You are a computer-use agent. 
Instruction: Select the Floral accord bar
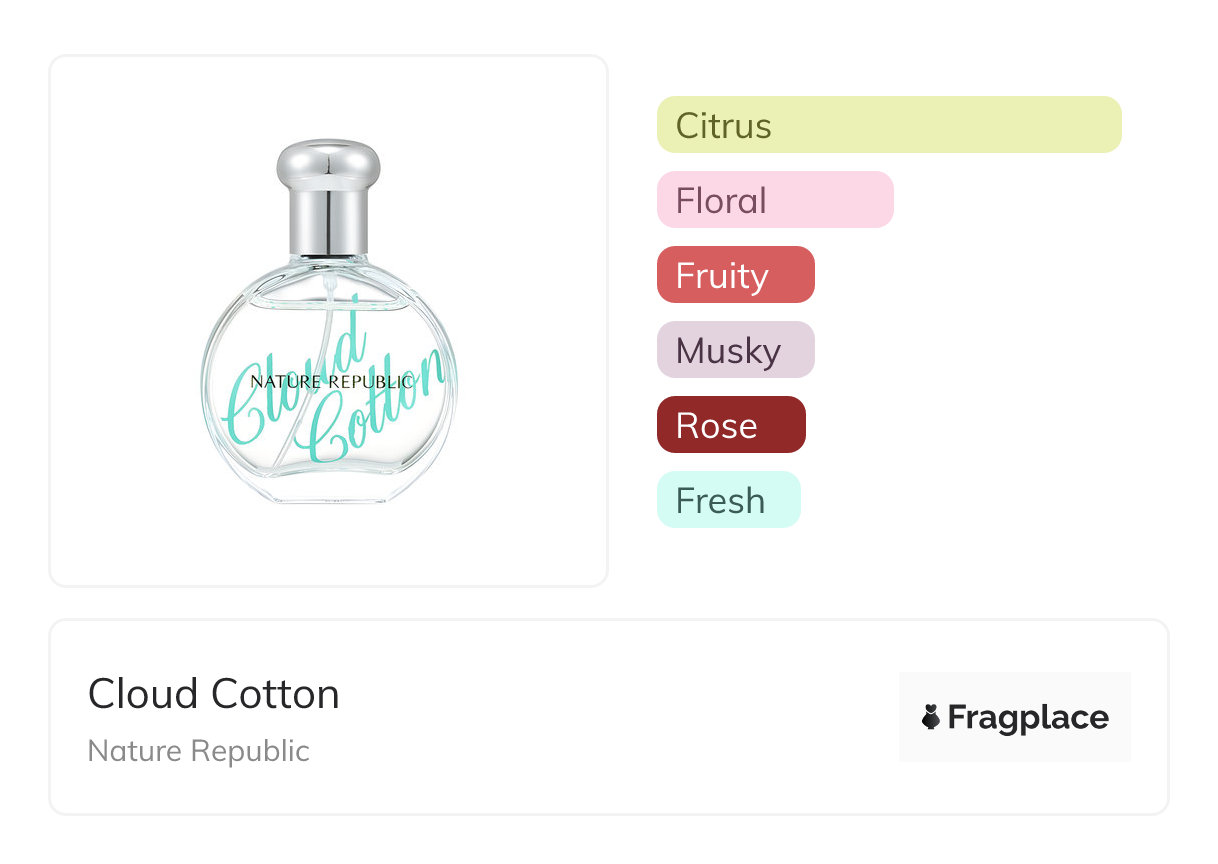[774, 200]
